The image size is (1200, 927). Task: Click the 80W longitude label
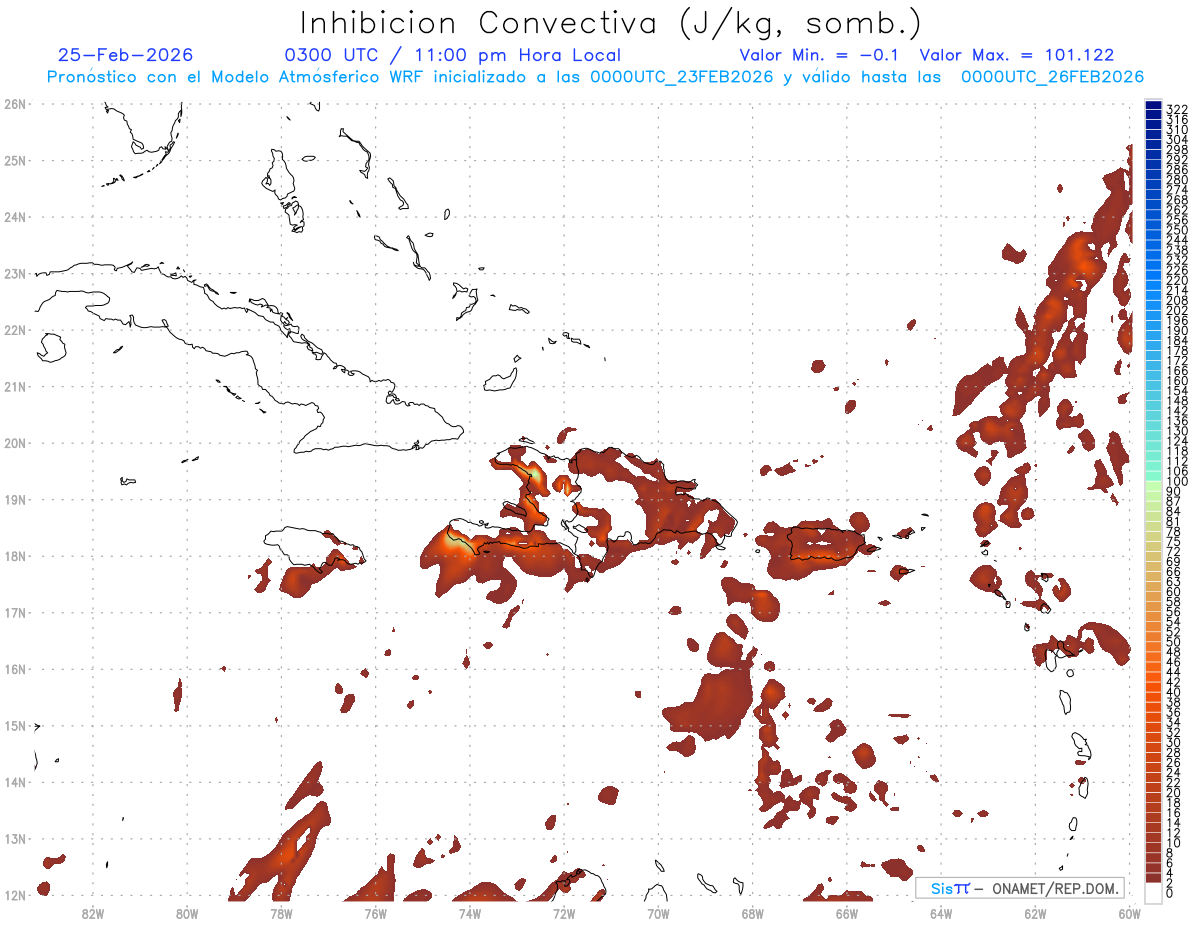(x=187, y=912)
